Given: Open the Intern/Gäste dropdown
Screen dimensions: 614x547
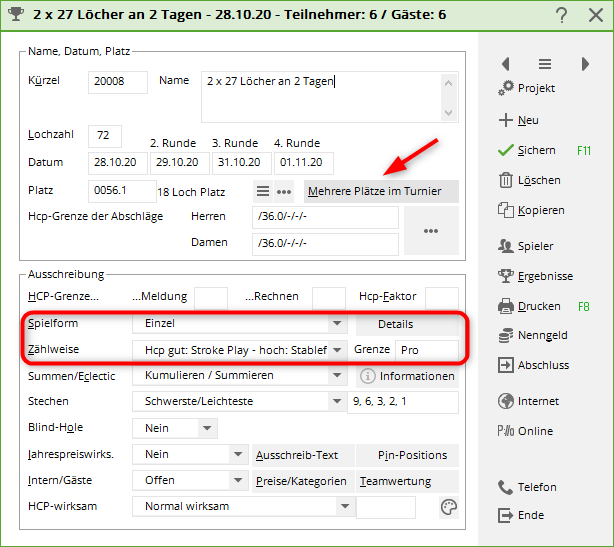Looking at the screenshot, I should 237,480.
